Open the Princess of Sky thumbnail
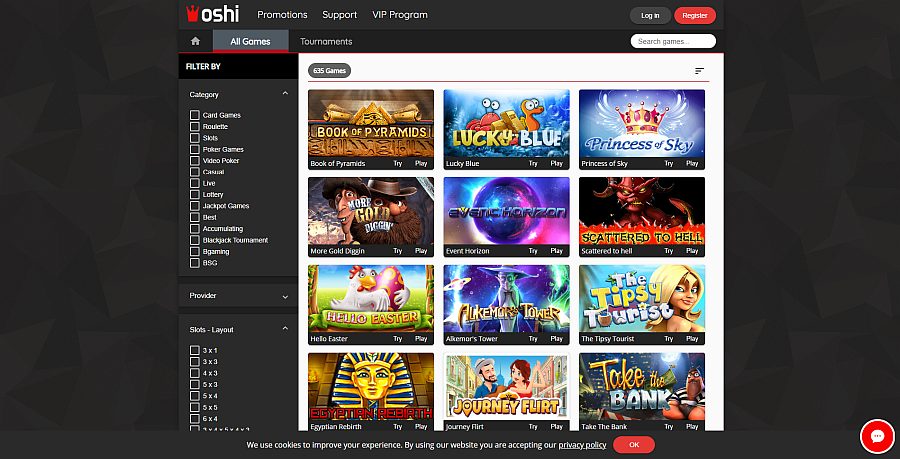Screen dimensions: 900x459 tap(642, 123)
